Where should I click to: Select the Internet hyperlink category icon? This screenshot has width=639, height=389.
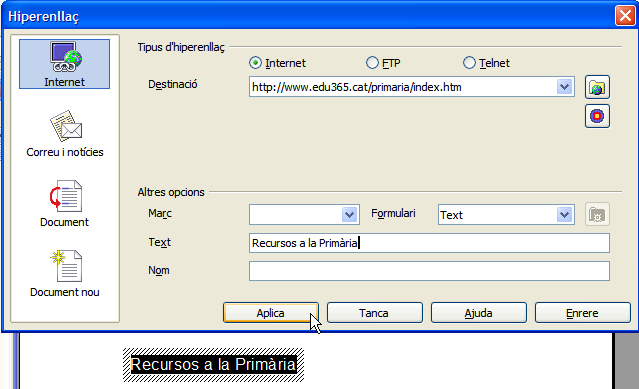64,64
